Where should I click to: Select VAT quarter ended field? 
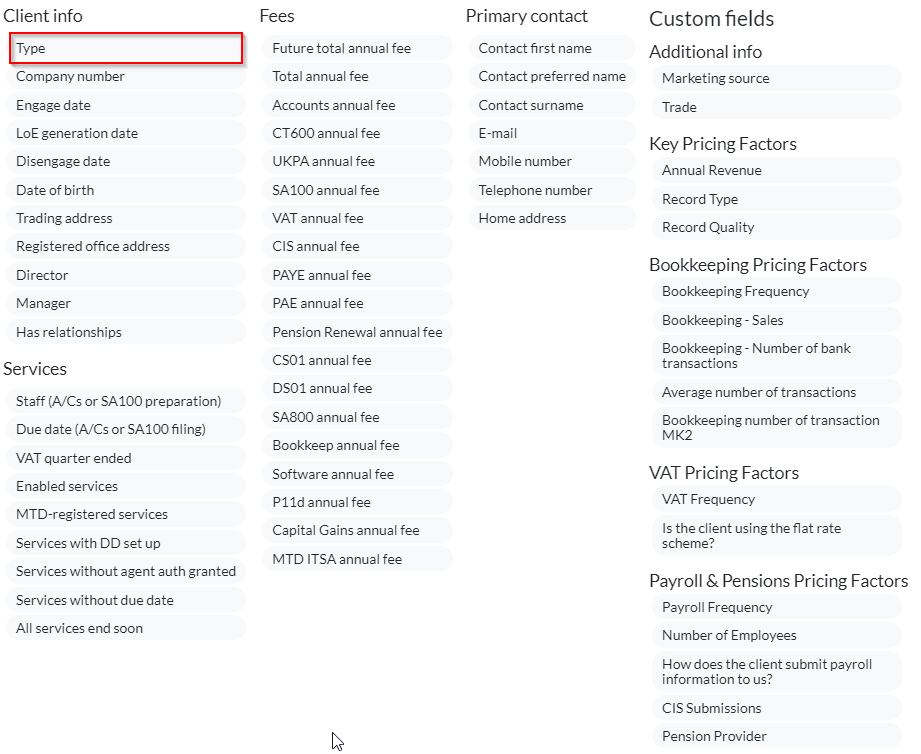pos(126,458)
